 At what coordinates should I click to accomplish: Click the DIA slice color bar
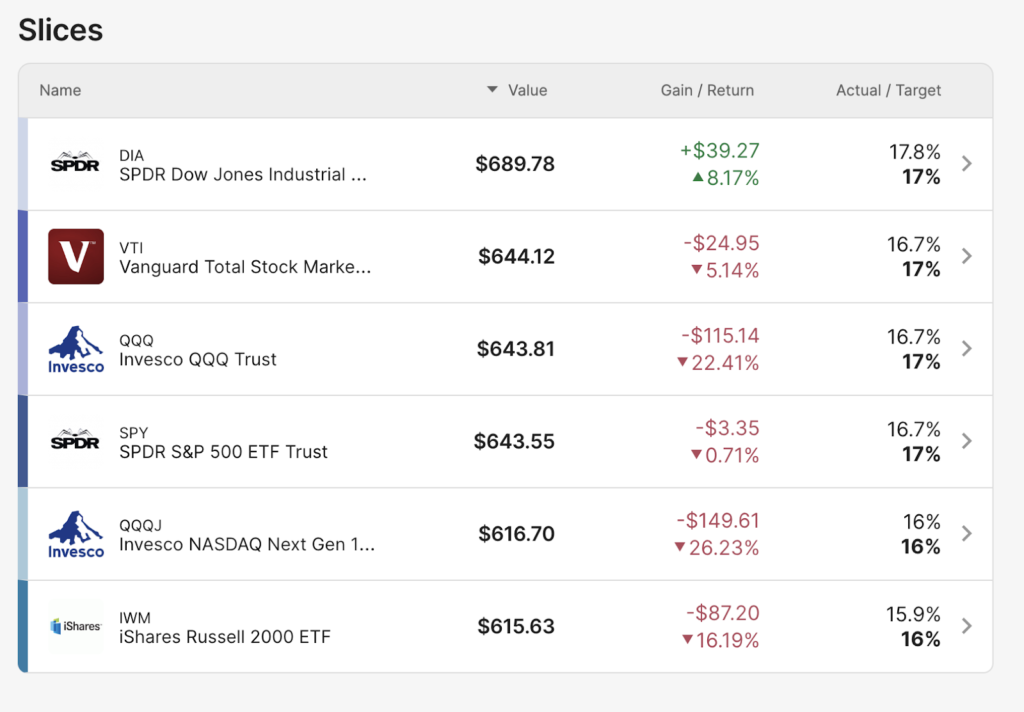[x=23, y=164]
